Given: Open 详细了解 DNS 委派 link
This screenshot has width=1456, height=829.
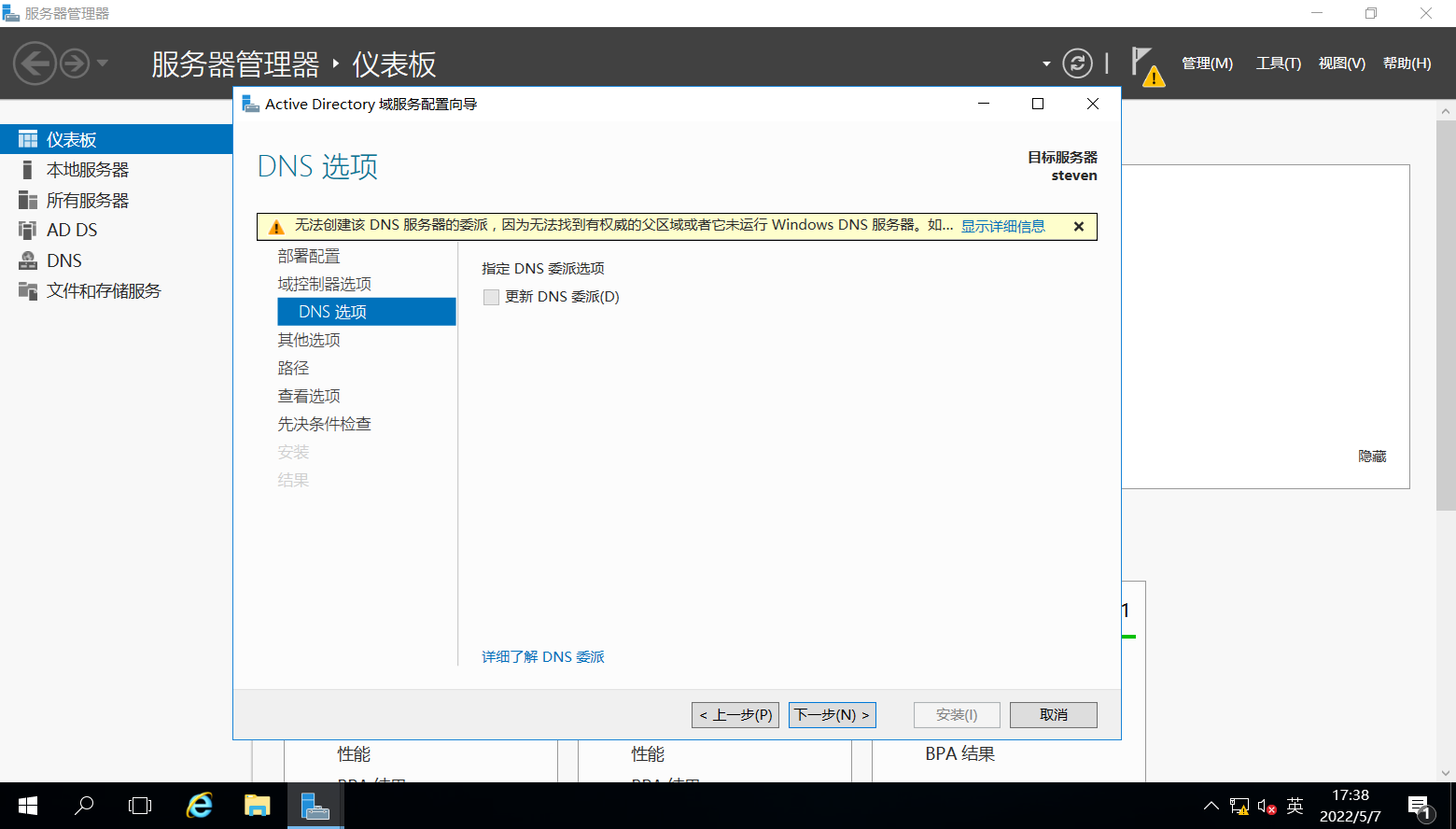Looking at the screenshot, I should [x=543, y=657].
